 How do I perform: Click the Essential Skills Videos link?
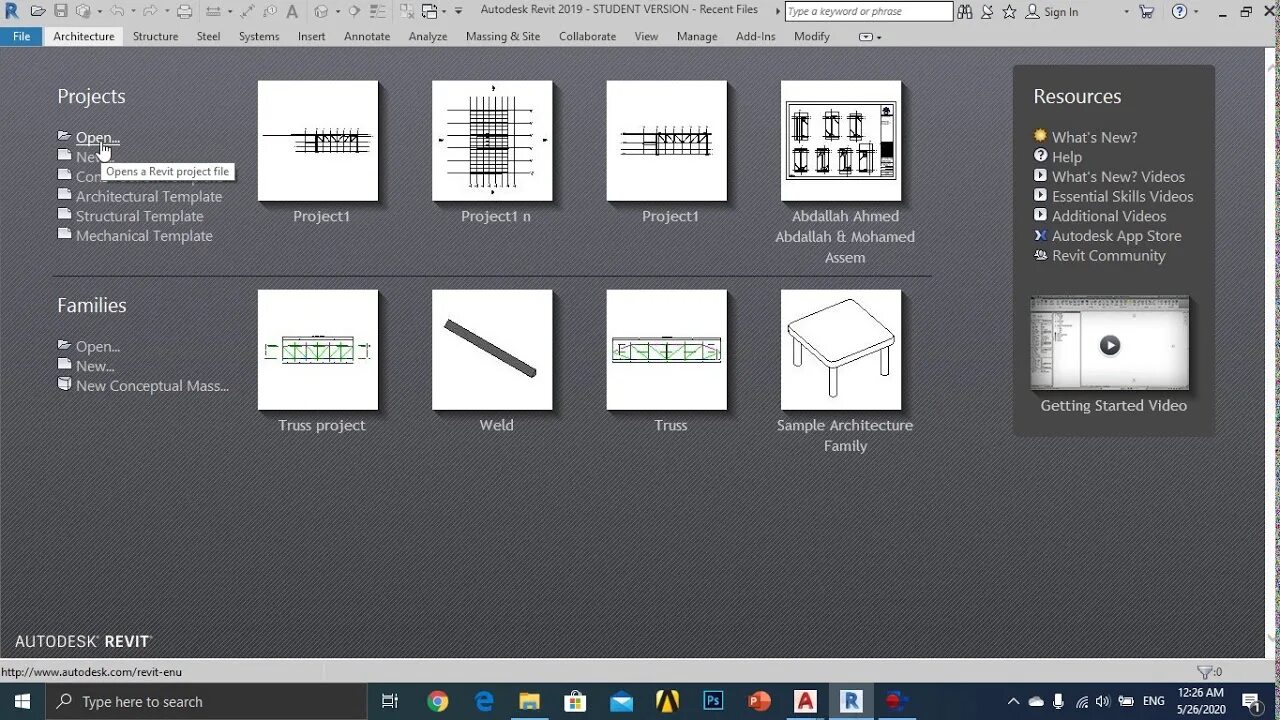coord(1122,196)
